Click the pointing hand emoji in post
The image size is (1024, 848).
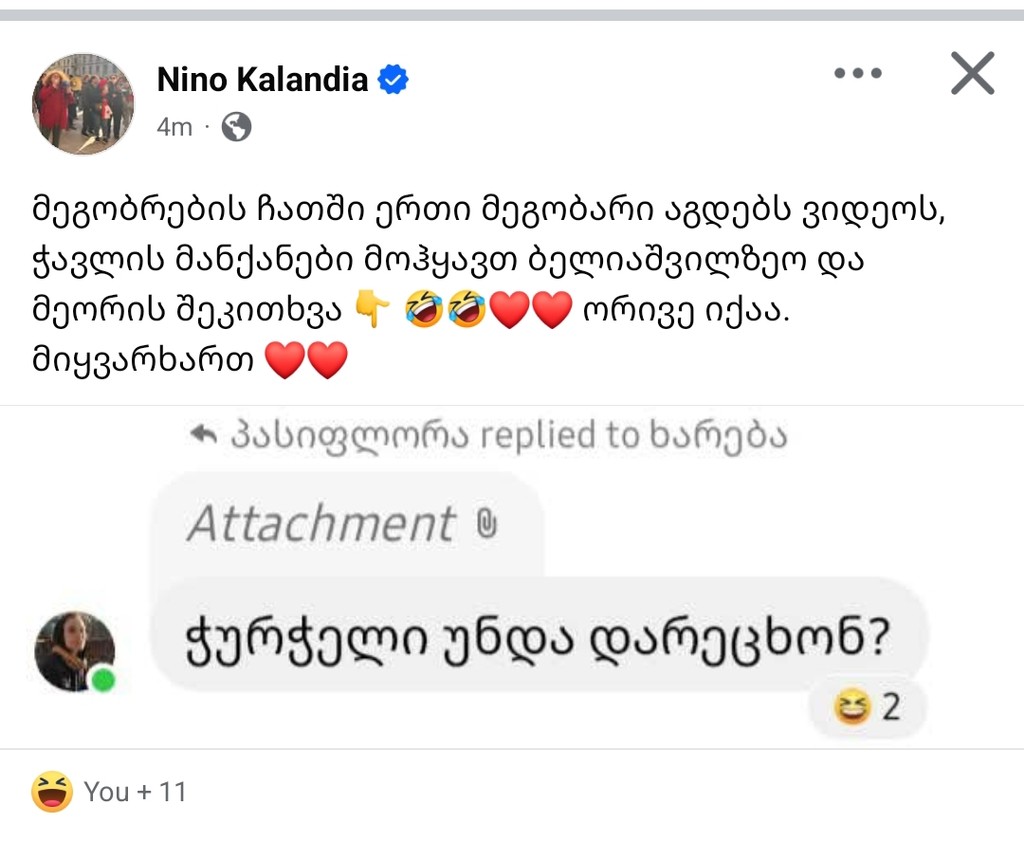pyautogui.click(x=372, y=312)
